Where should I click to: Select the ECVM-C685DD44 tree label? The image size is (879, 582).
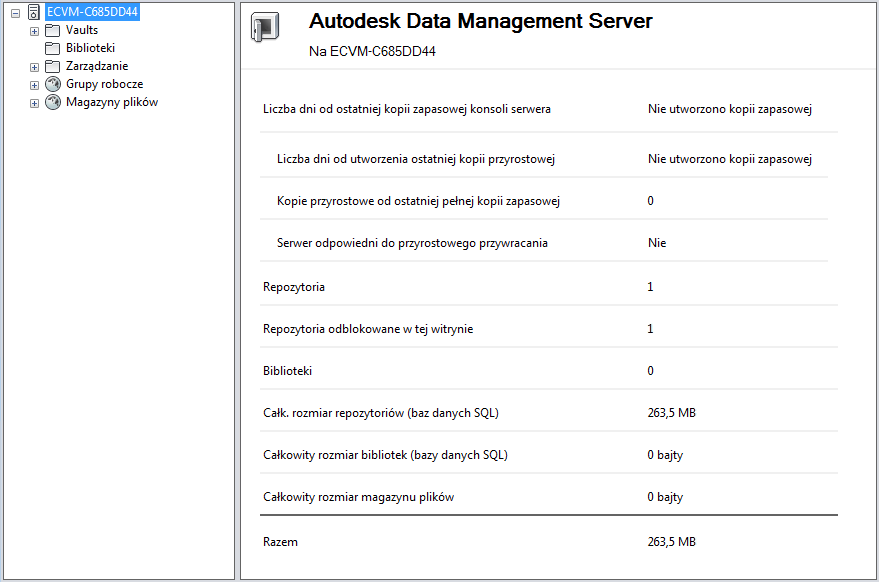(x=92, y=12)
